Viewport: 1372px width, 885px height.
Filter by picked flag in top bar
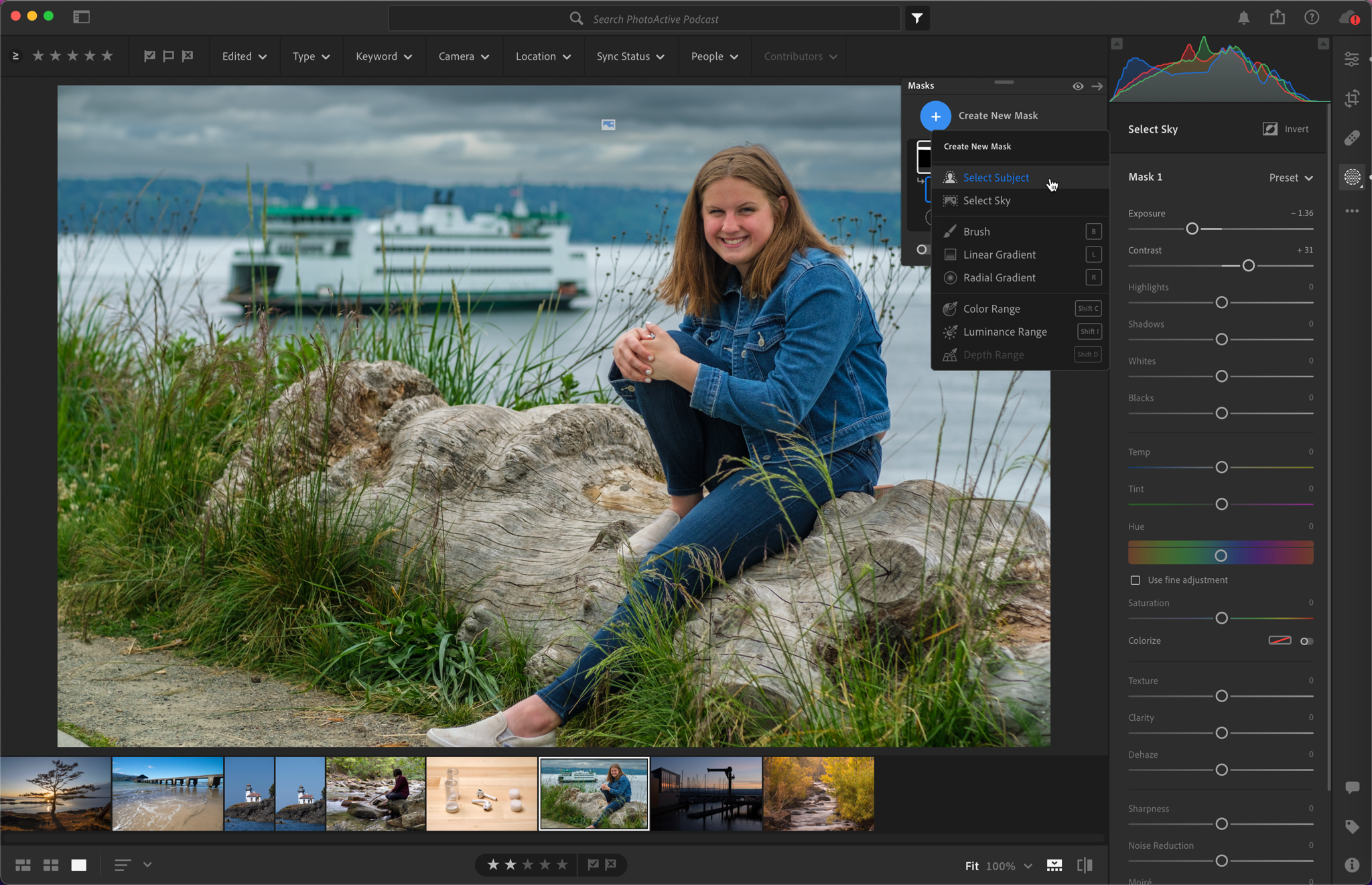point(149,56)
